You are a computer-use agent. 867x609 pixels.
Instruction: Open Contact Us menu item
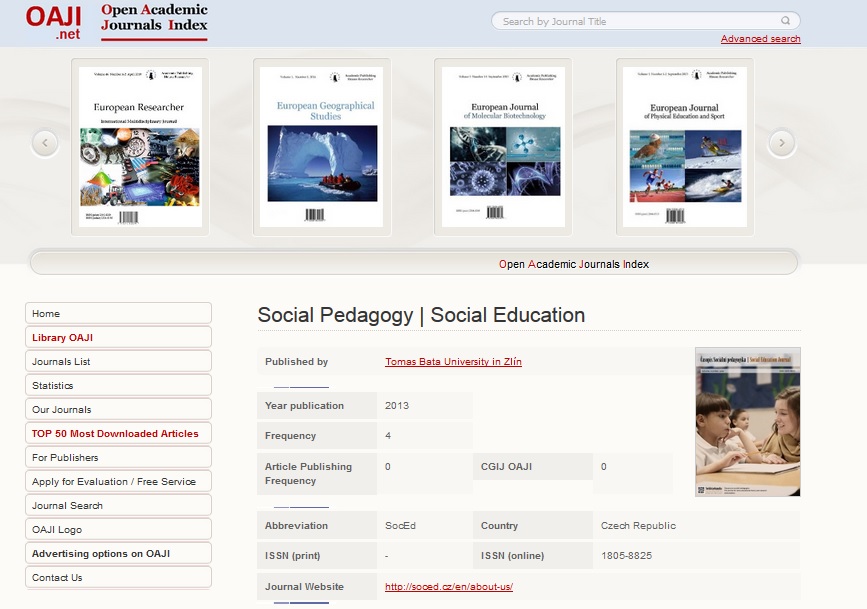coord(118,577)
